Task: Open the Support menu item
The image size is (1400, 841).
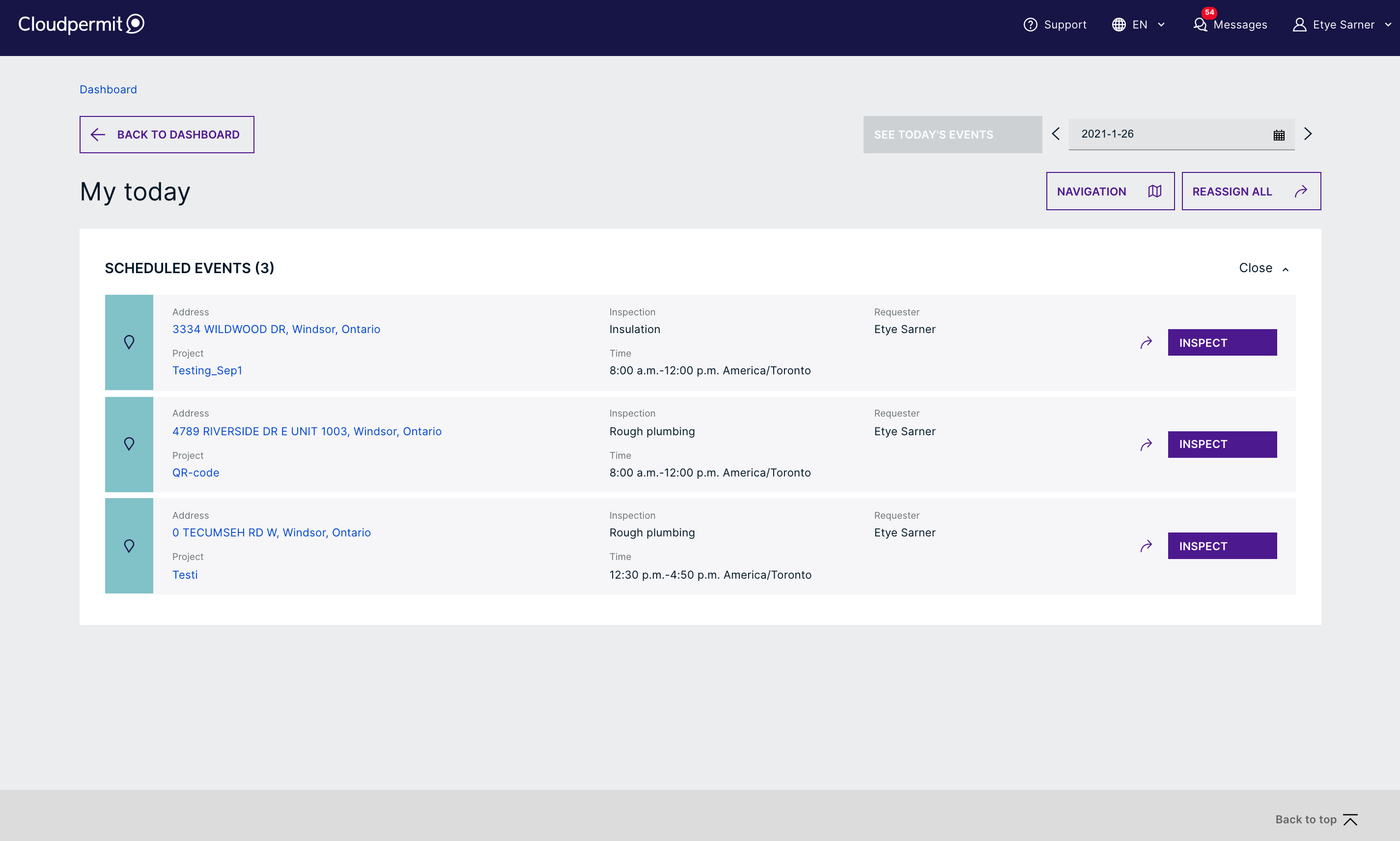Action: click(x=1055, y=25)
